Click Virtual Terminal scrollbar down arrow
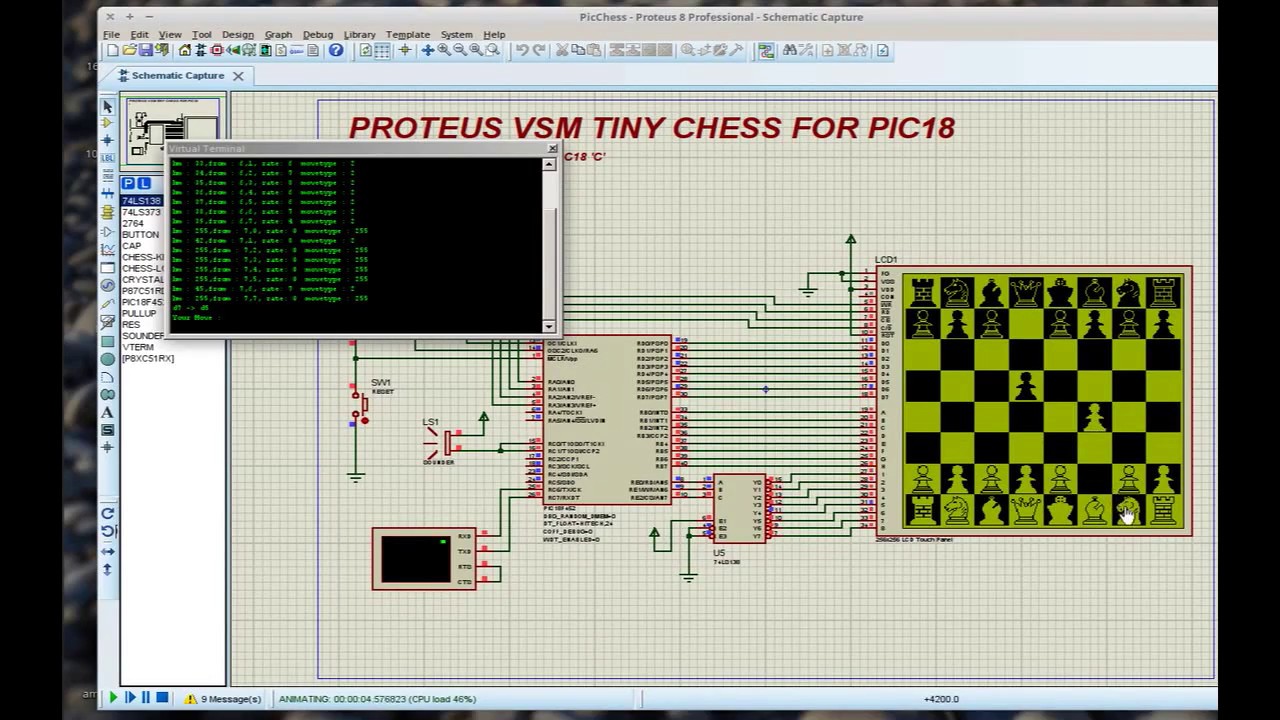The height and width of the screenshot is (720, 1280). [549, 326]
